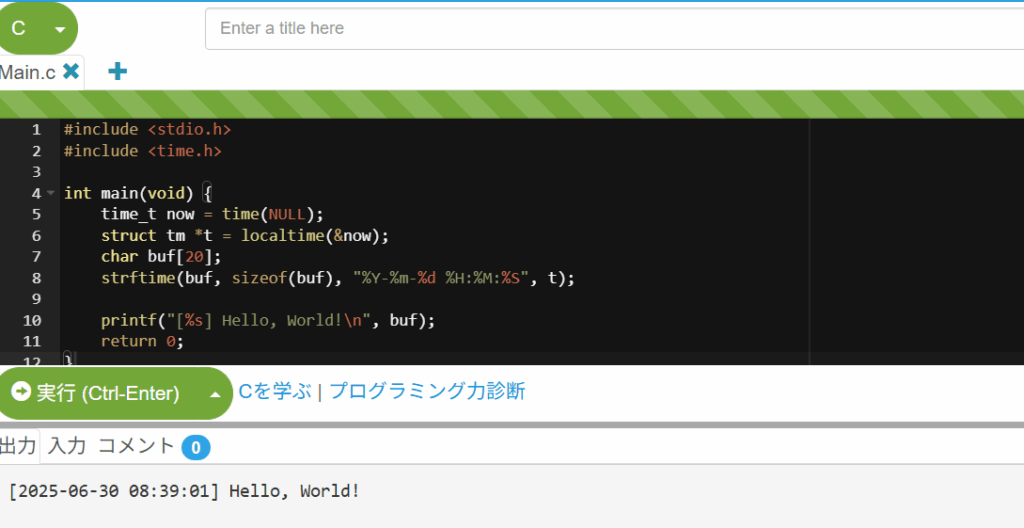This screenshot has height=528, width=1024.
Task: Click the green striped status bar
Action: [512, 105]
